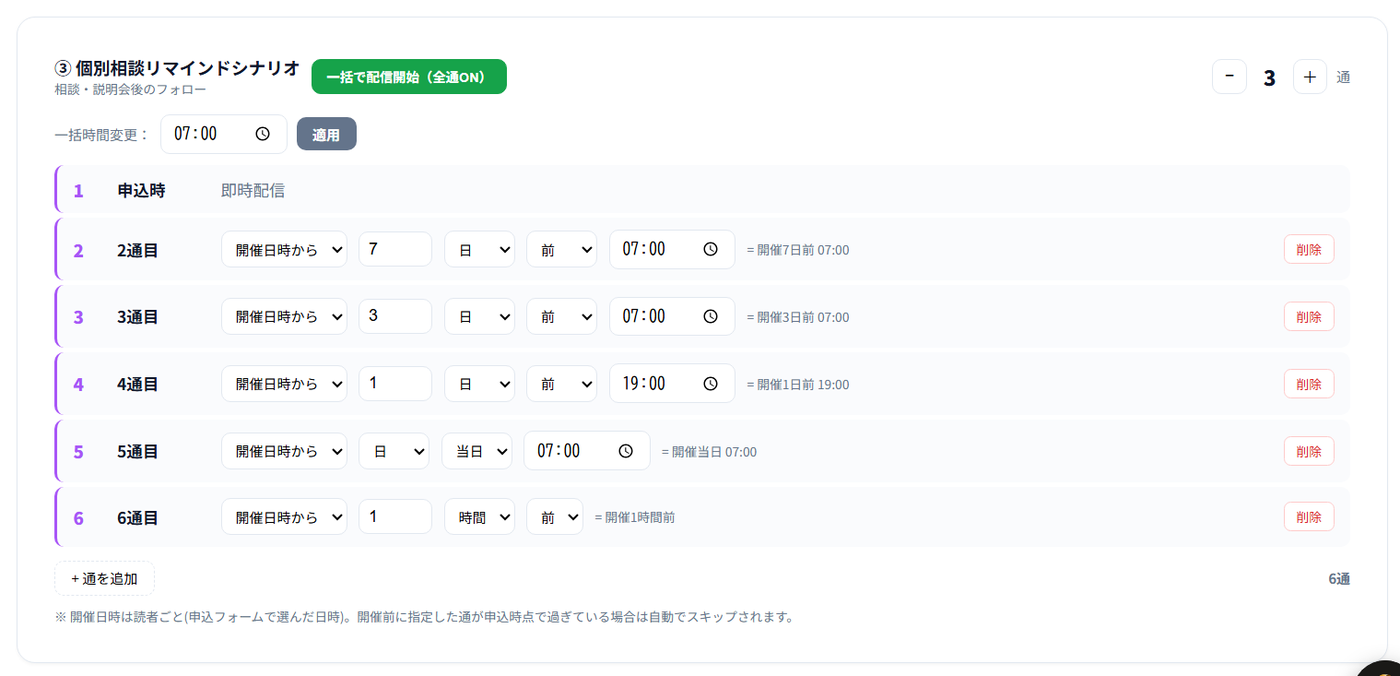
Task: Open 日 unit dropdown in 3通目 row
Action: 480,316
